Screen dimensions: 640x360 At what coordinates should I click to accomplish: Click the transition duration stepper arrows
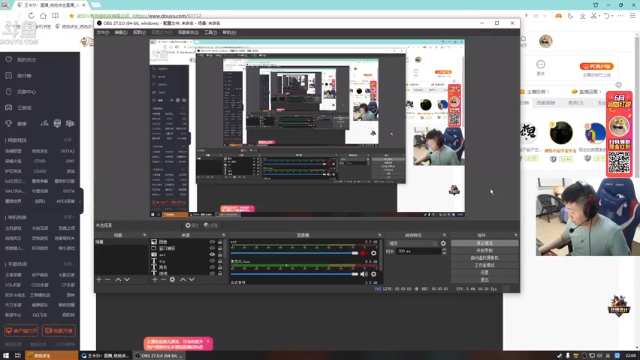click(x=444, y=251)
